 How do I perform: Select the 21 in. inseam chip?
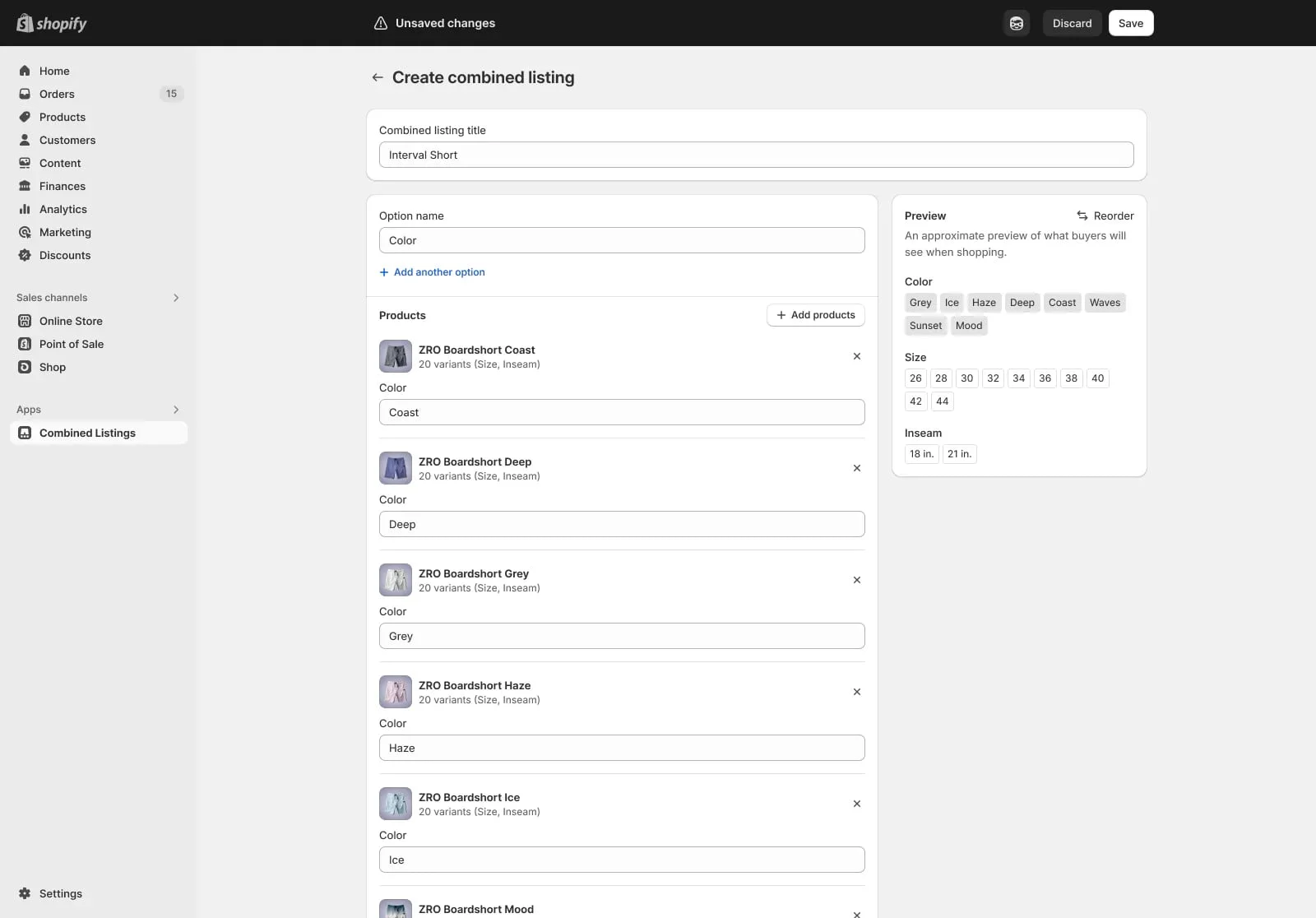pyautogui.click(x=959, y=454)
